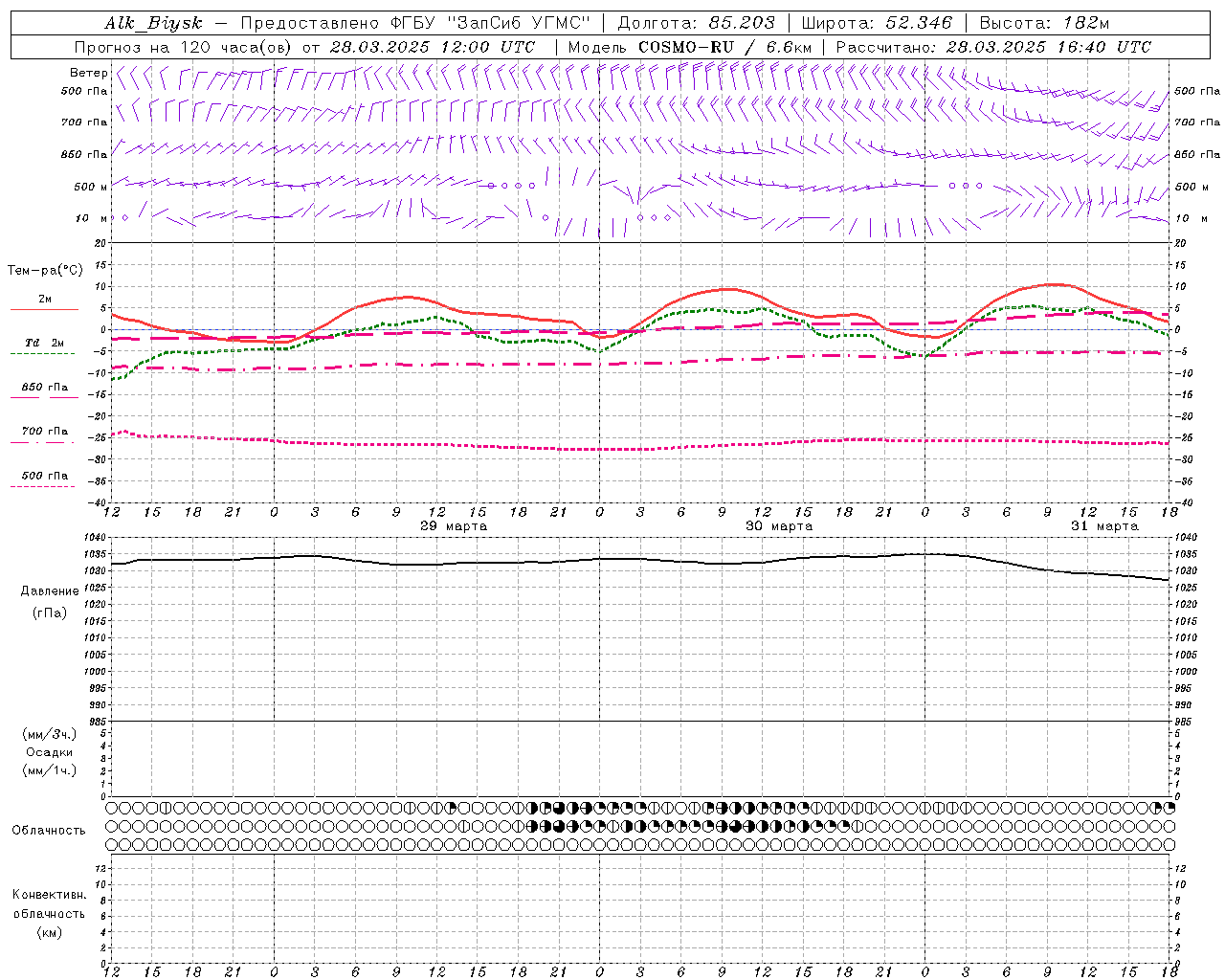Click the '(мм/1ч.)' precipitation unit label
Viewport: 1225px width, 980px height.
coord(49,770)
